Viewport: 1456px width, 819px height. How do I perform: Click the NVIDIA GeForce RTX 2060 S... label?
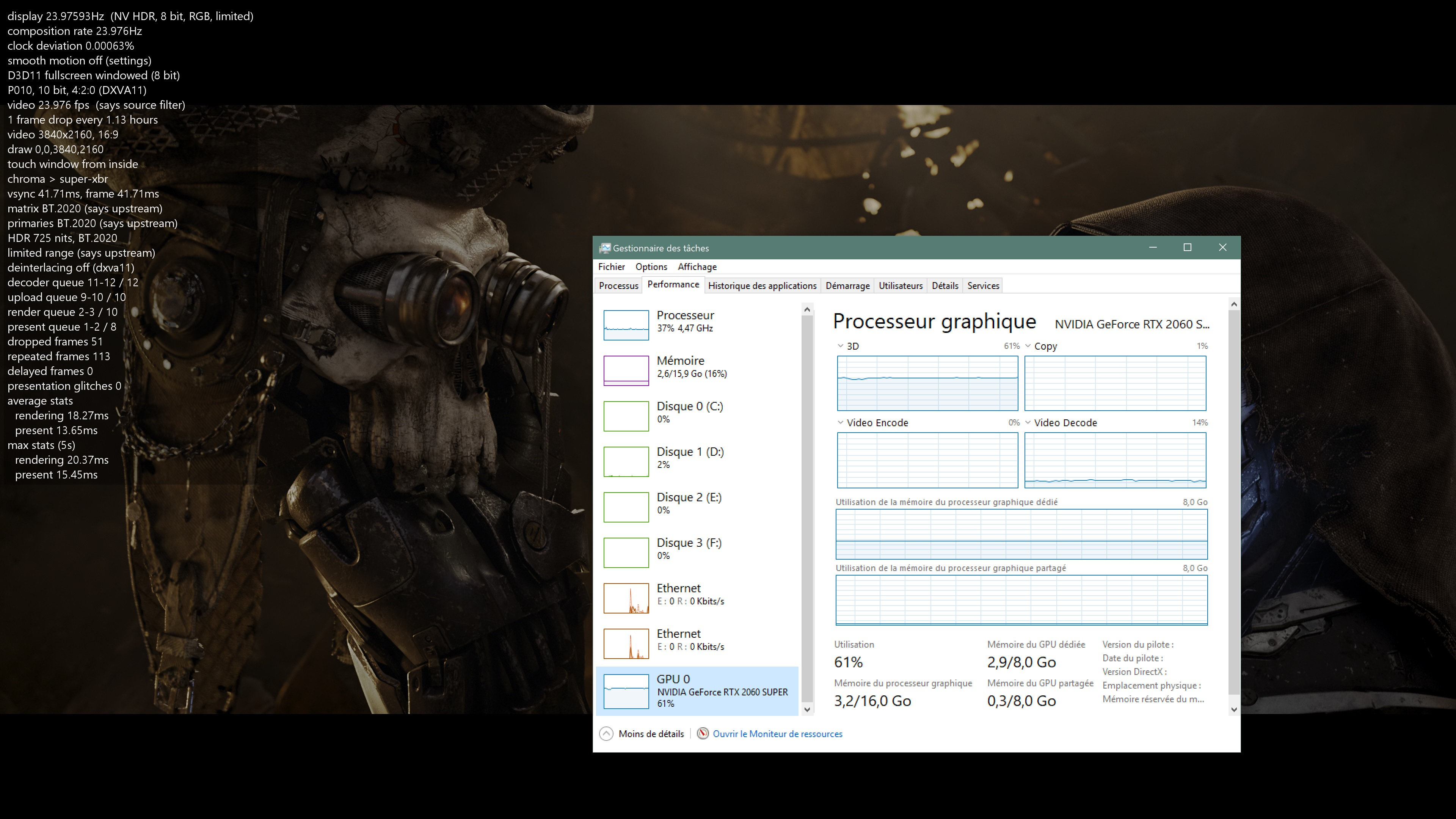pyautogui.click(x=1131, y=324)
